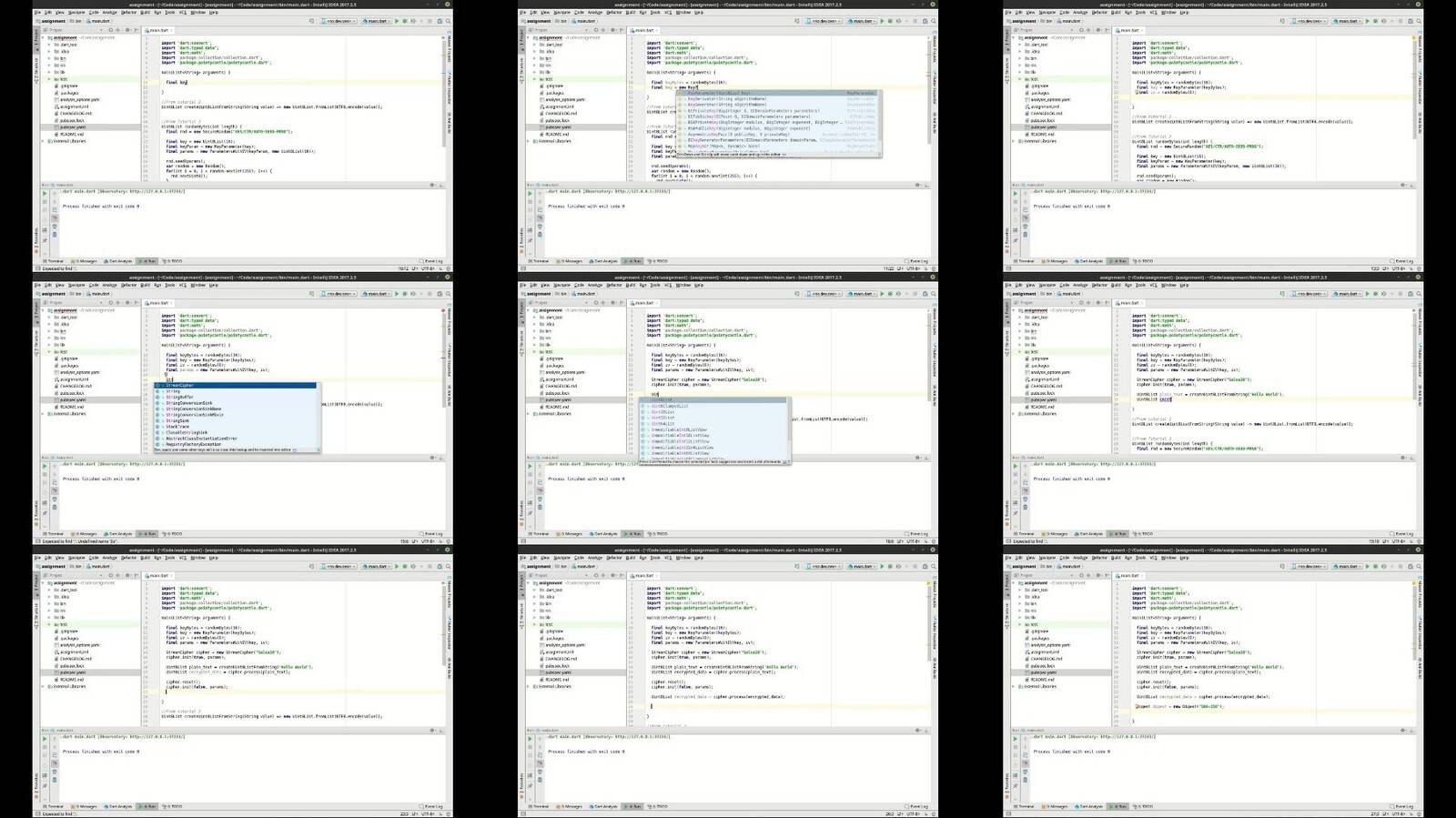Select StreamCipher in the autocomplete popup
The height and width of the screenshot is (818, 1456).
180,386
